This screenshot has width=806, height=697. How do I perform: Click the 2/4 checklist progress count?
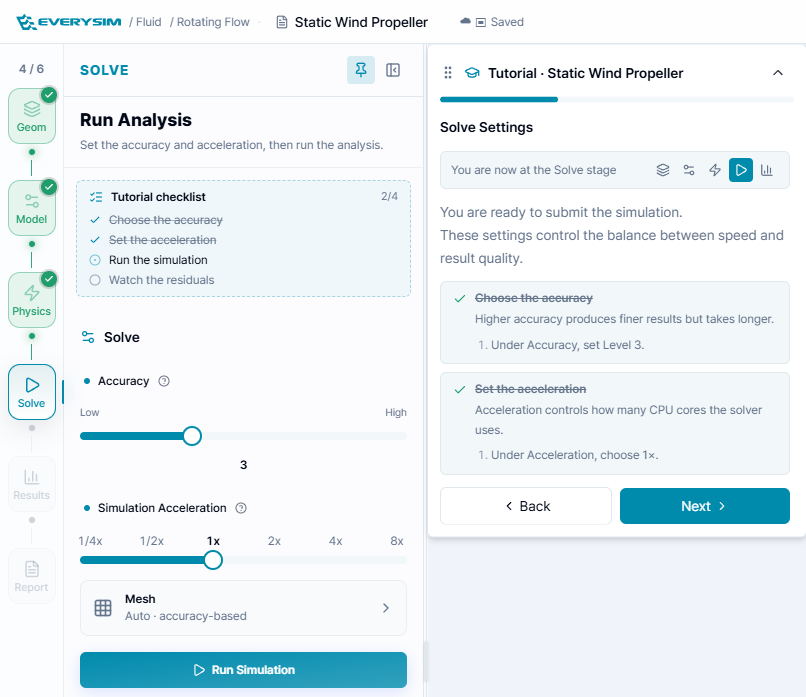[x=389, y=196]
